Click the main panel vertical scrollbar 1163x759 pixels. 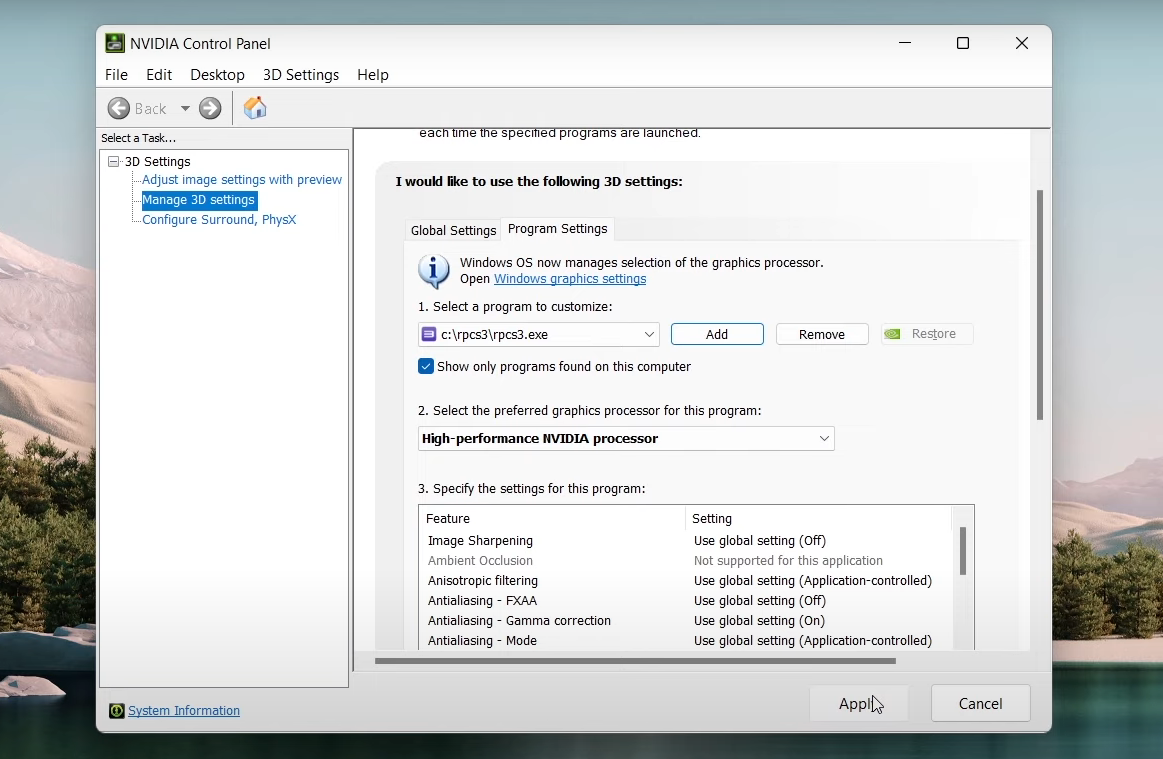tap(1040, 305)
